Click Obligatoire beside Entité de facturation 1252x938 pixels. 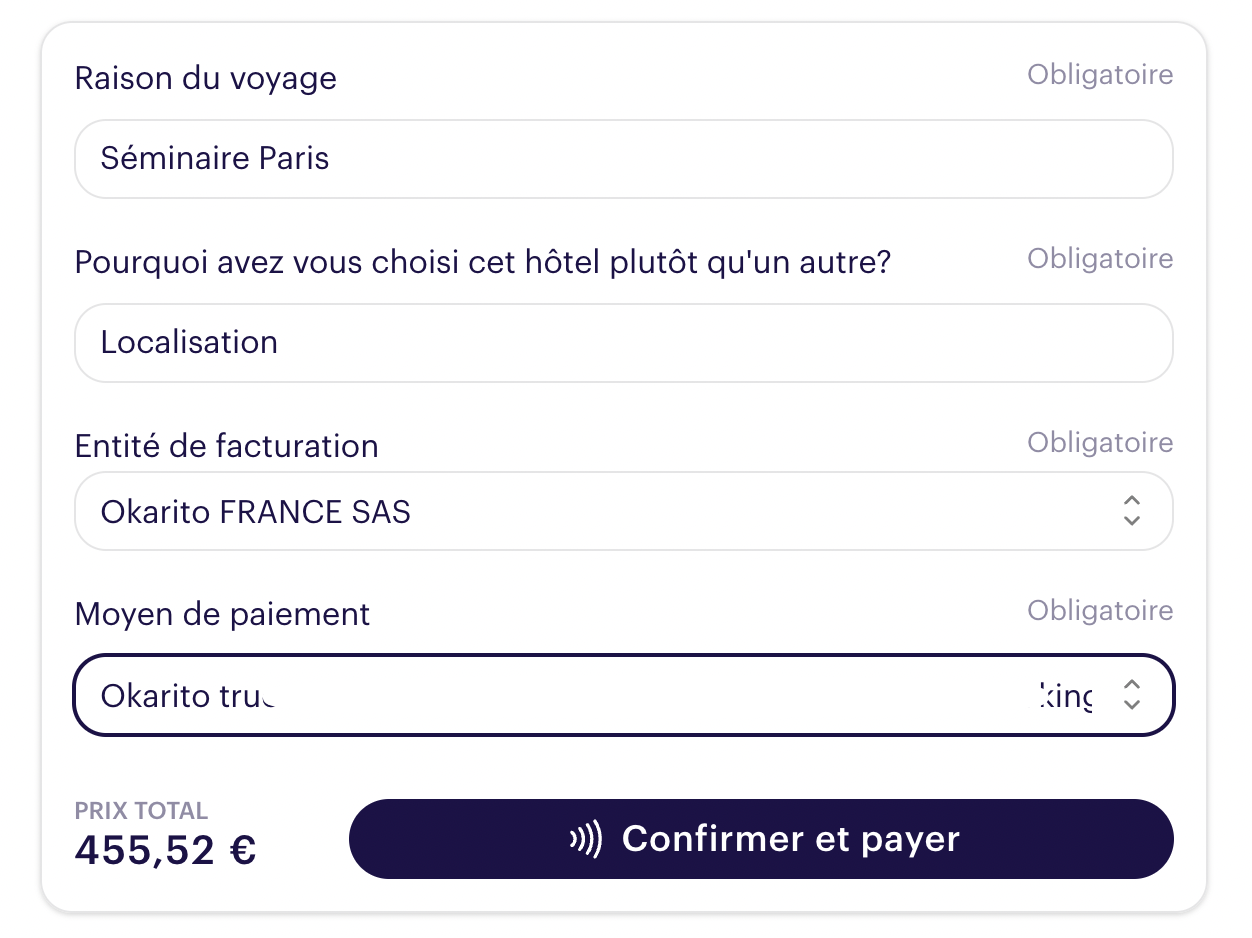point(1100,443)
